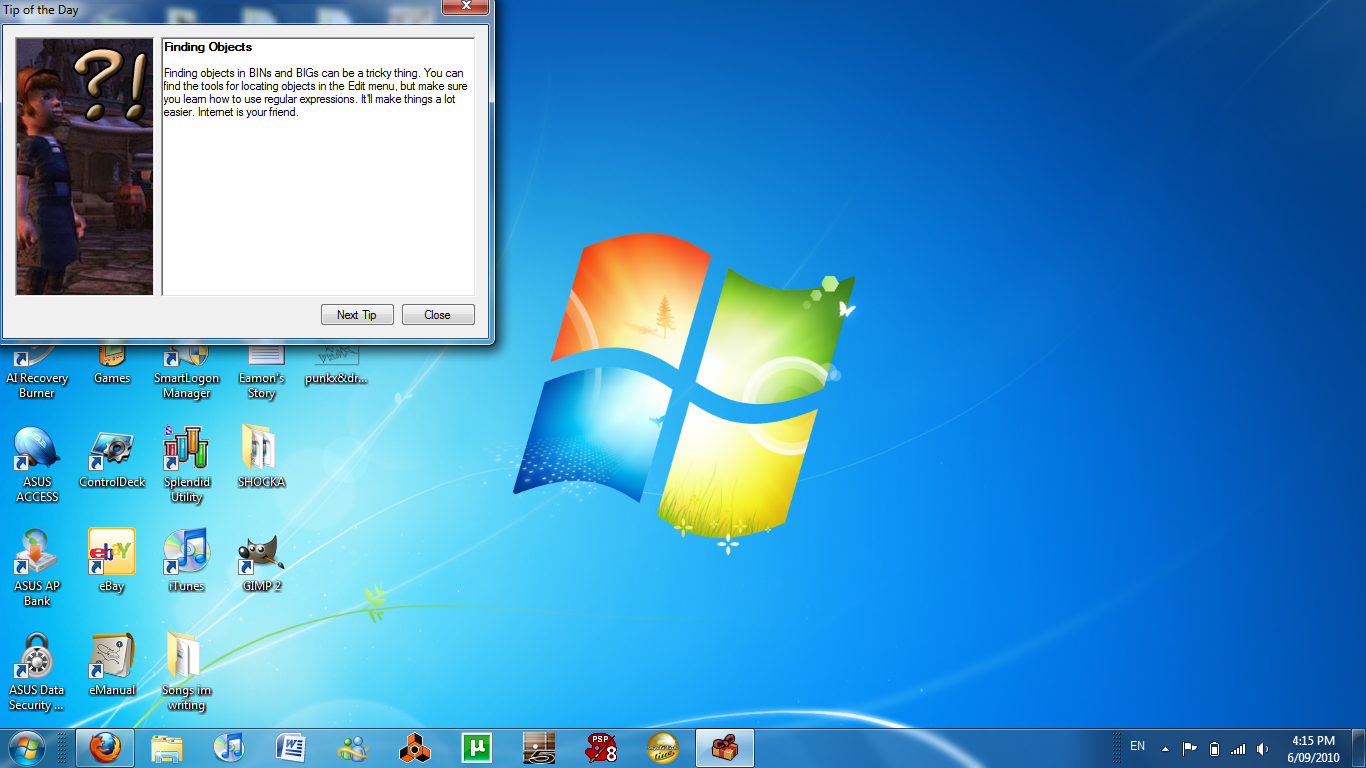The image size is (1366, 768).
Task: Click the ASUS Data Security desktop icon
Action: [37, 659]
